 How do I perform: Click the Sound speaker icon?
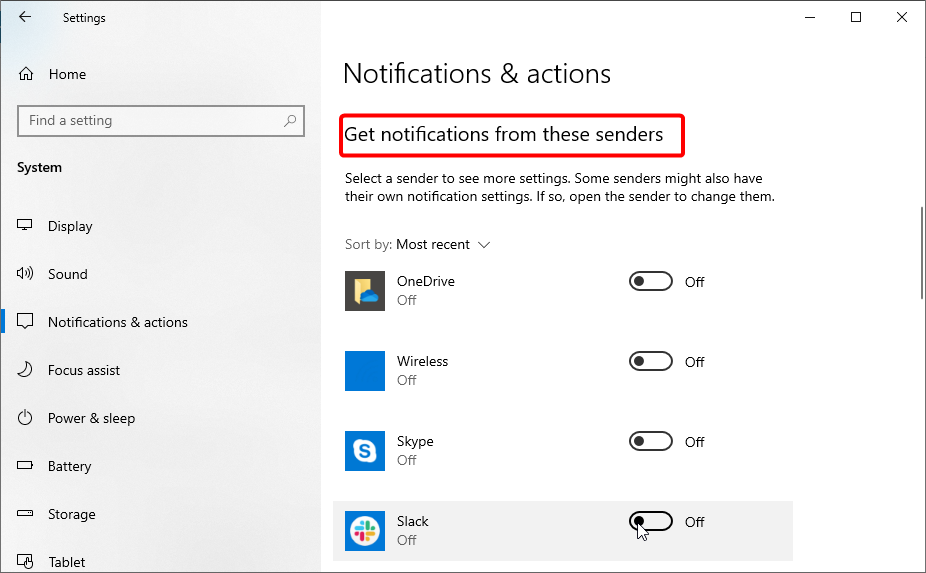coord(25,273)
